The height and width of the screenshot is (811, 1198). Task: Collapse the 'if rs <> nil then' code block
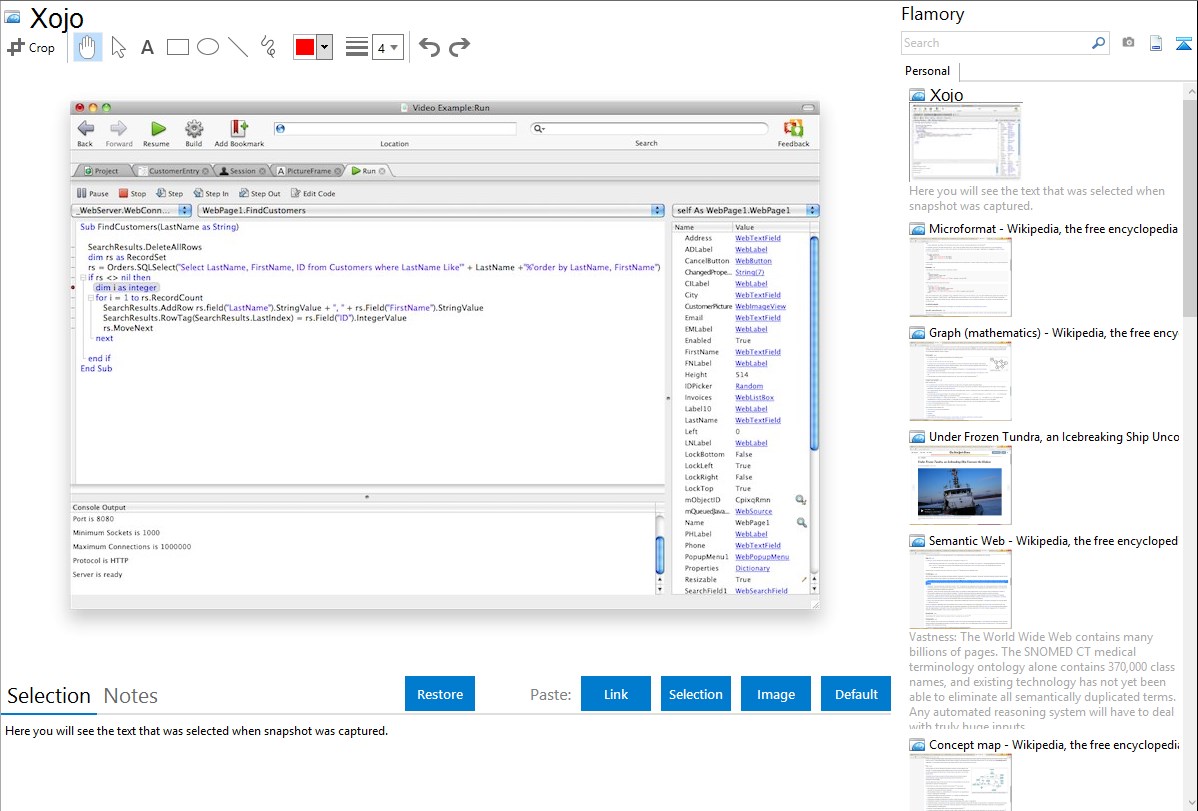click(x=83, y=277)
